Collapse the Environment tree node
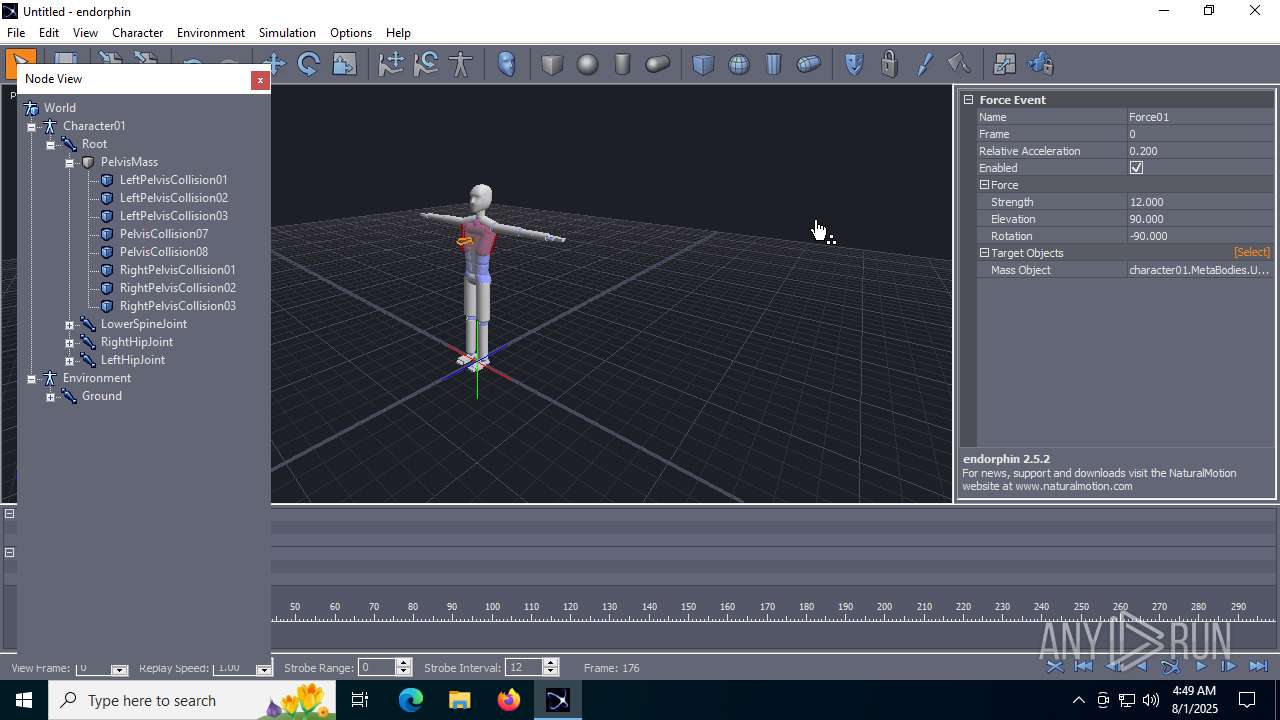This screenshot has height=720, width=1280. pos(32,379)
